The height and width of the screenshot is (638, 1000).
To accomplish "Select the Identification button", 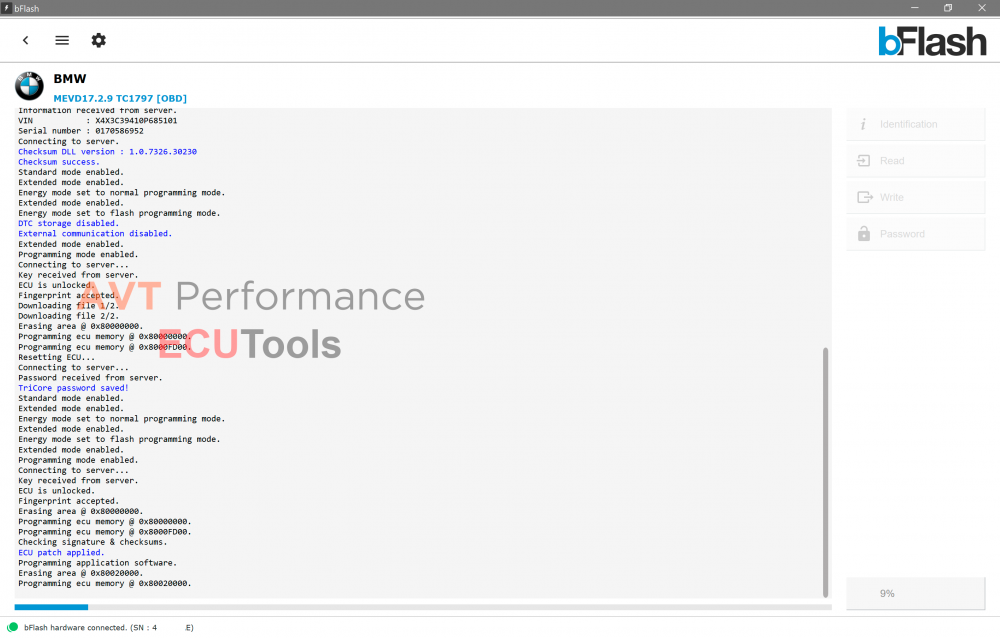I will (915, 123).
